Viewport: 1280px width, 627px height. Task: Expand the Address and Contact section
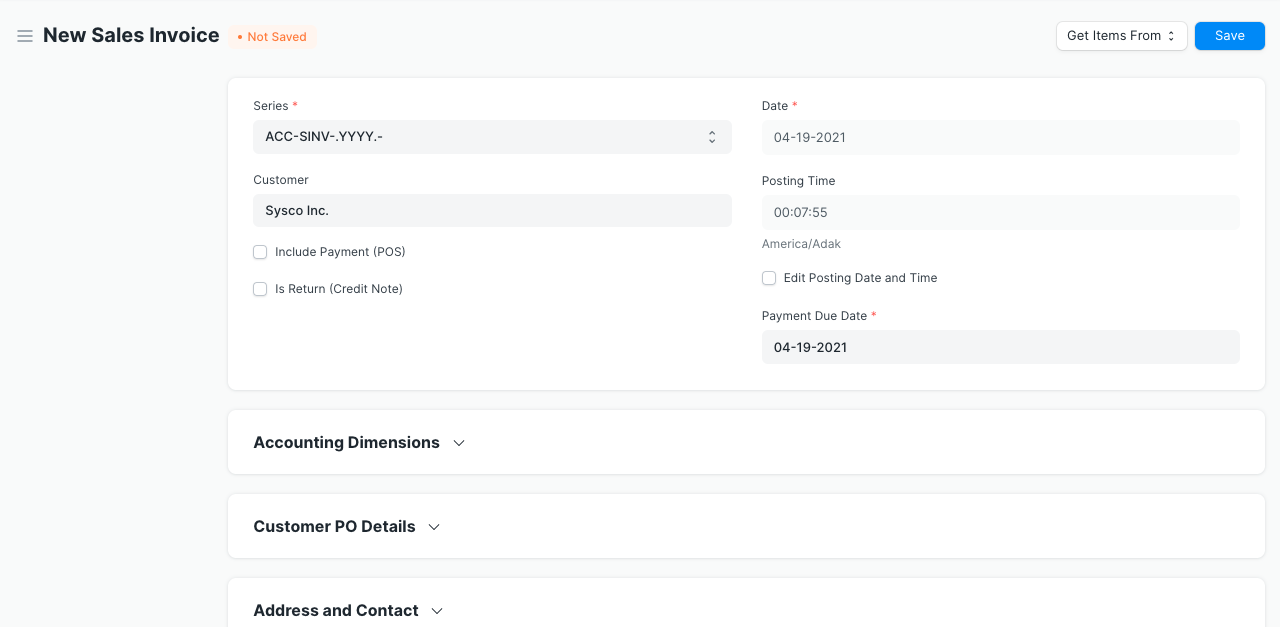(x=335, y=611)
